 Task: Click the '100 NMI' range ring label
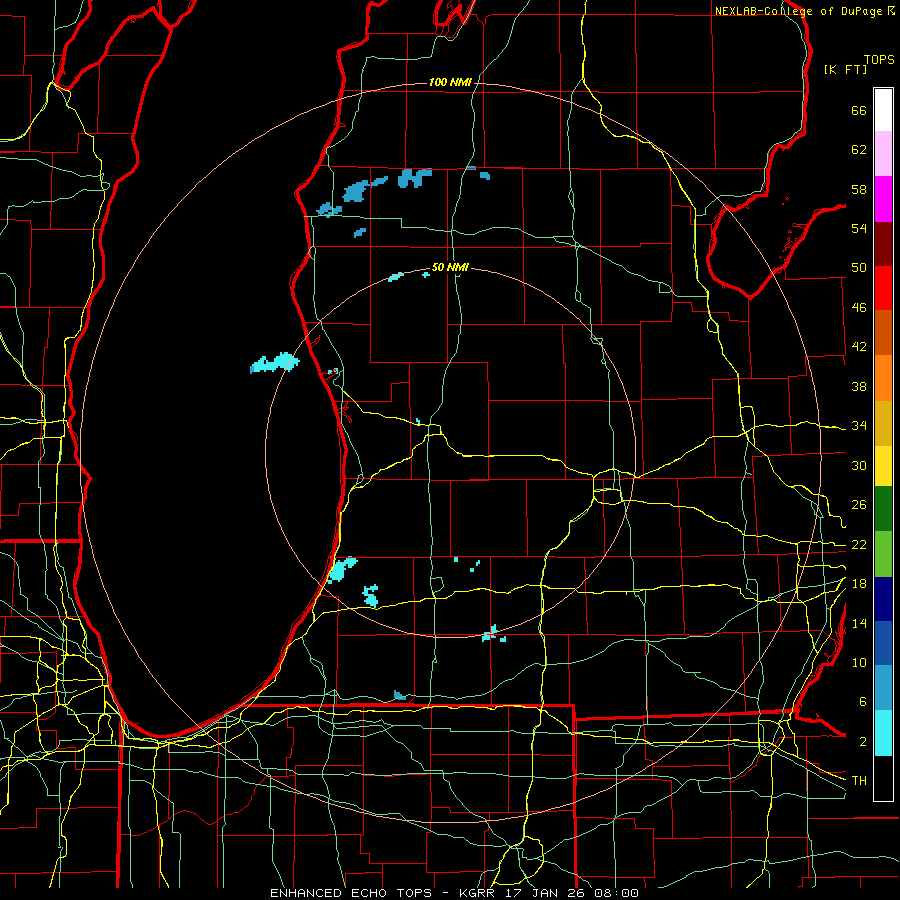point(450,83)
